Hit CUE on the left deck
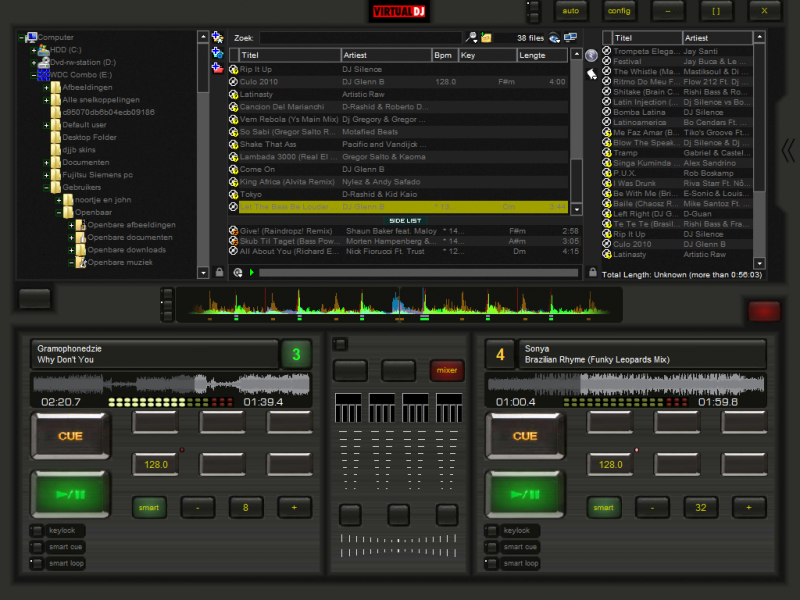This screenshot has width=800, height=600. pos(70,436)
